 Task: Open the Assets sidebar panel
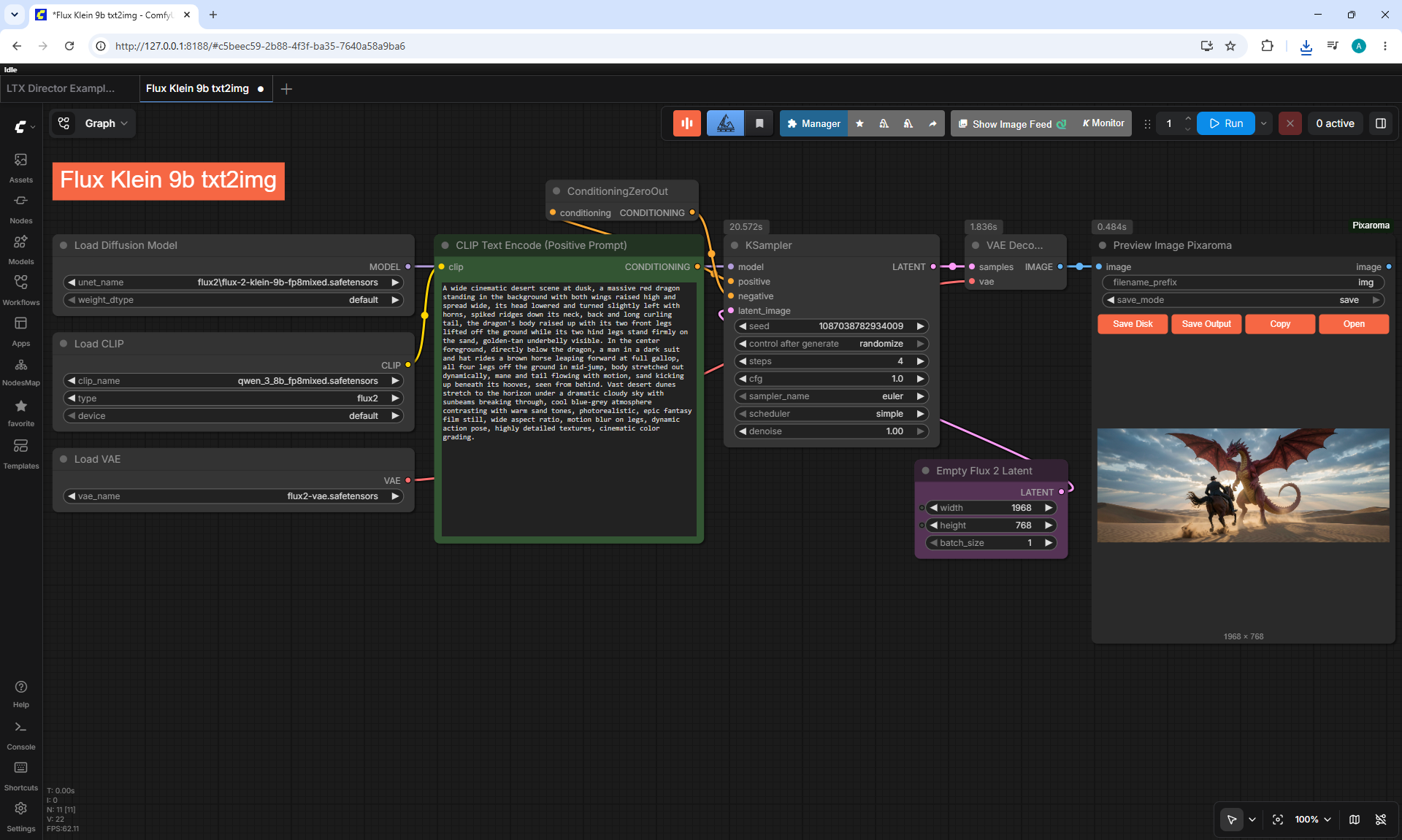pos(21,168)
